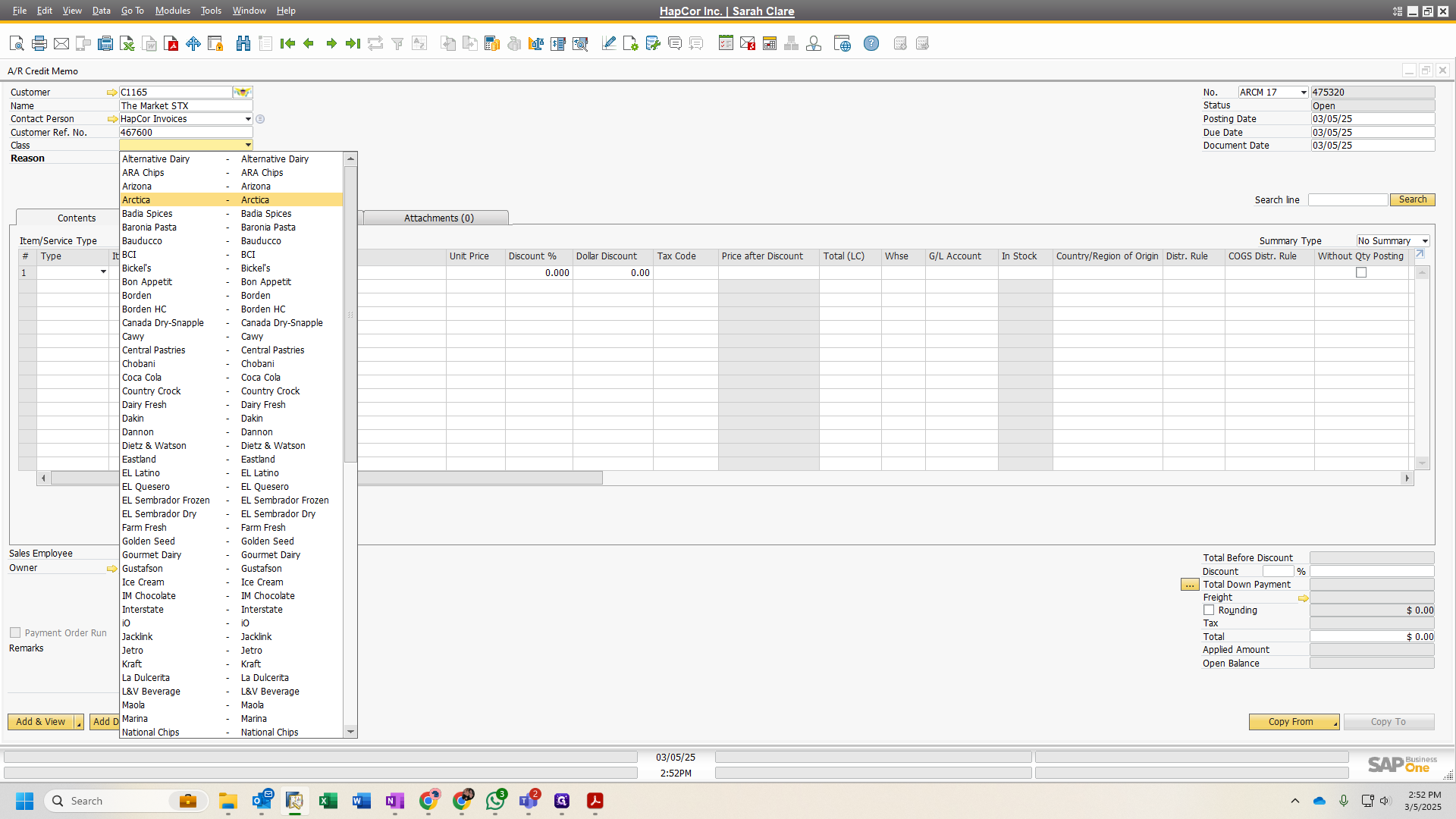
Task: Click the Class list vertical scrollbar thumb
Action: 350,314
